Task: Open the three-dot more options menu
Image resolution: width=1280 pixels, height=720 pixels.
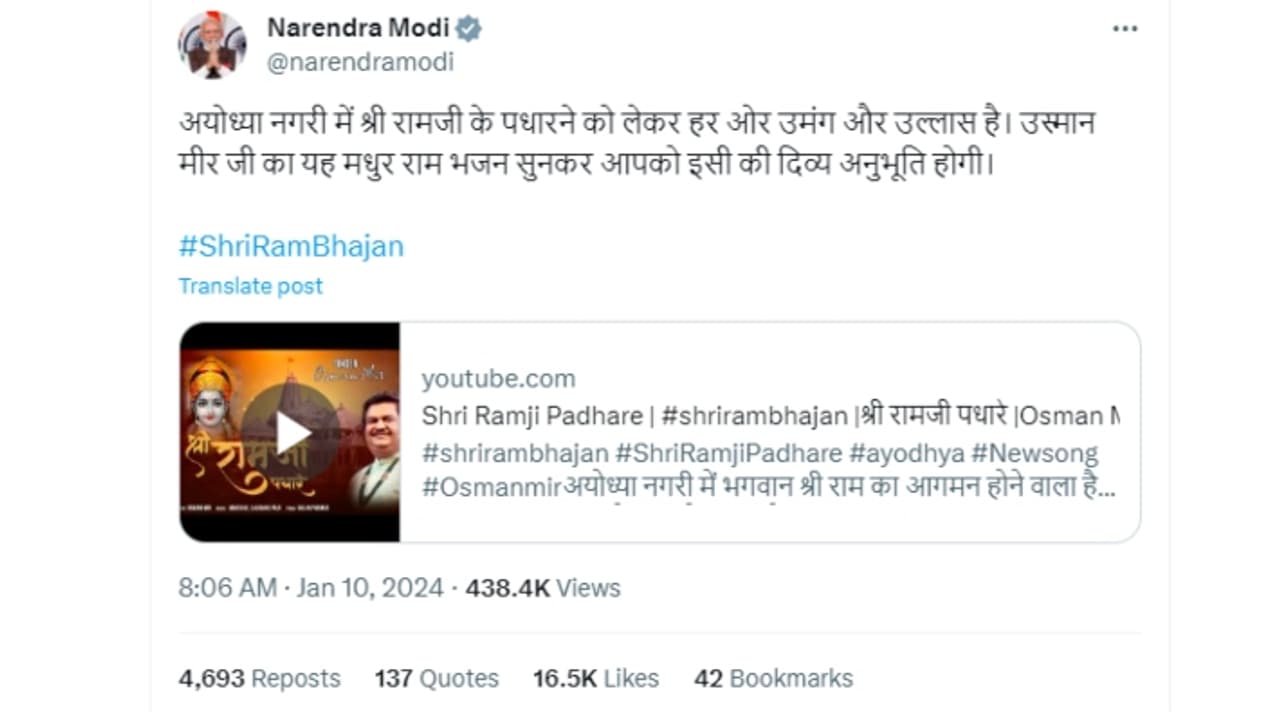Action: [x=1125, y=29]
